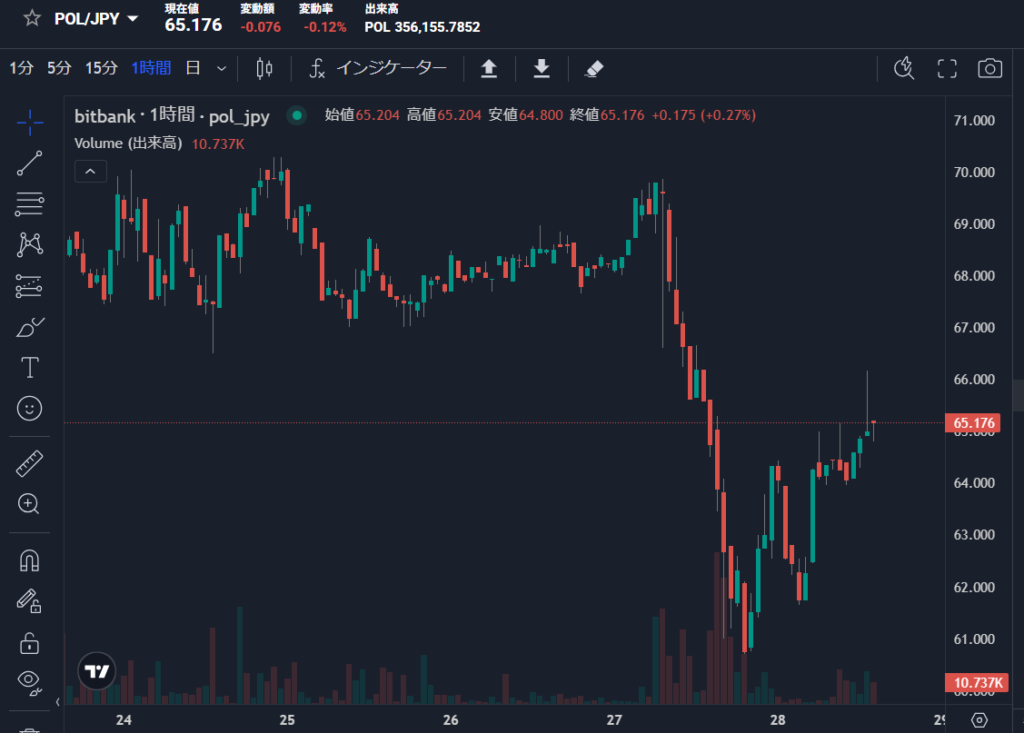Open the emoji sticker tool

[28, 409]
